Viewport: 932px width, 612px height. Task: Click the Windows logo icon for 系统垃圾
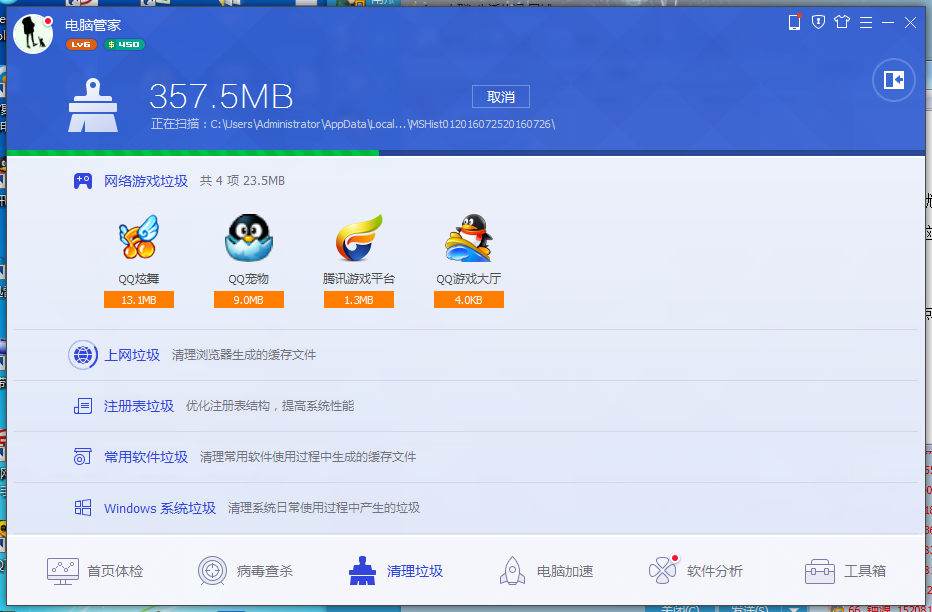pos(83,508)
